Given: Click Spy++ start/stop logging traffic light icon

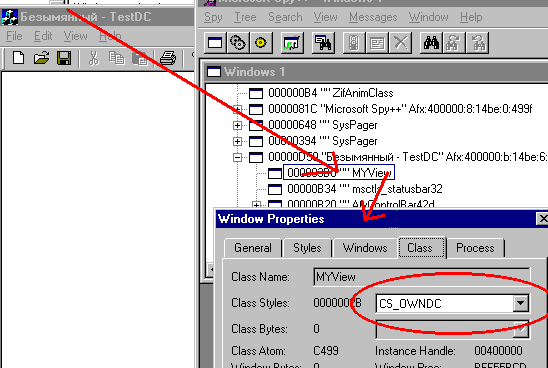Looking at the screenshot, I should tap(354, 43).
